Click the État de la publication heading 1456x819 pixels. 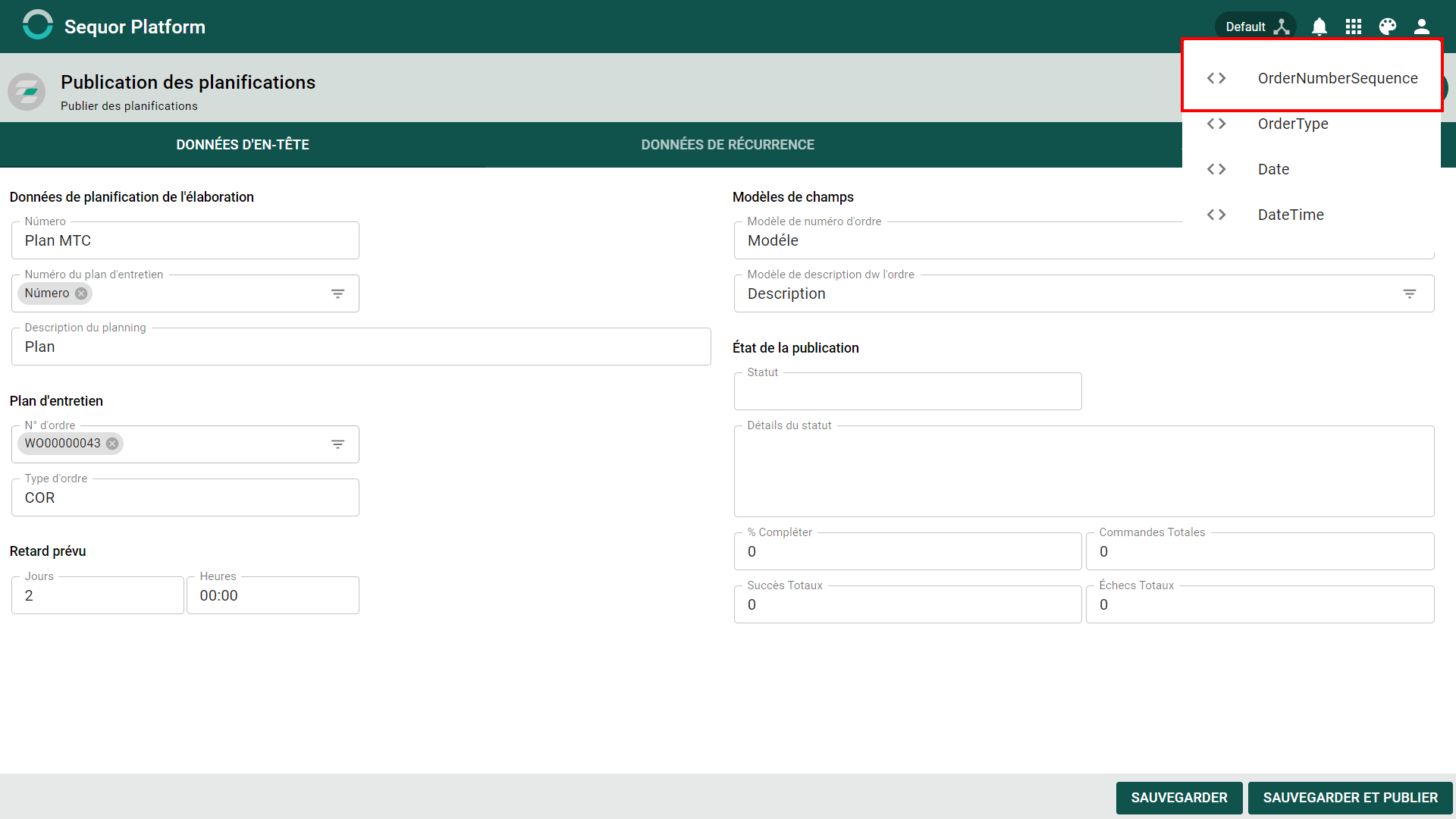click(795, 348)
